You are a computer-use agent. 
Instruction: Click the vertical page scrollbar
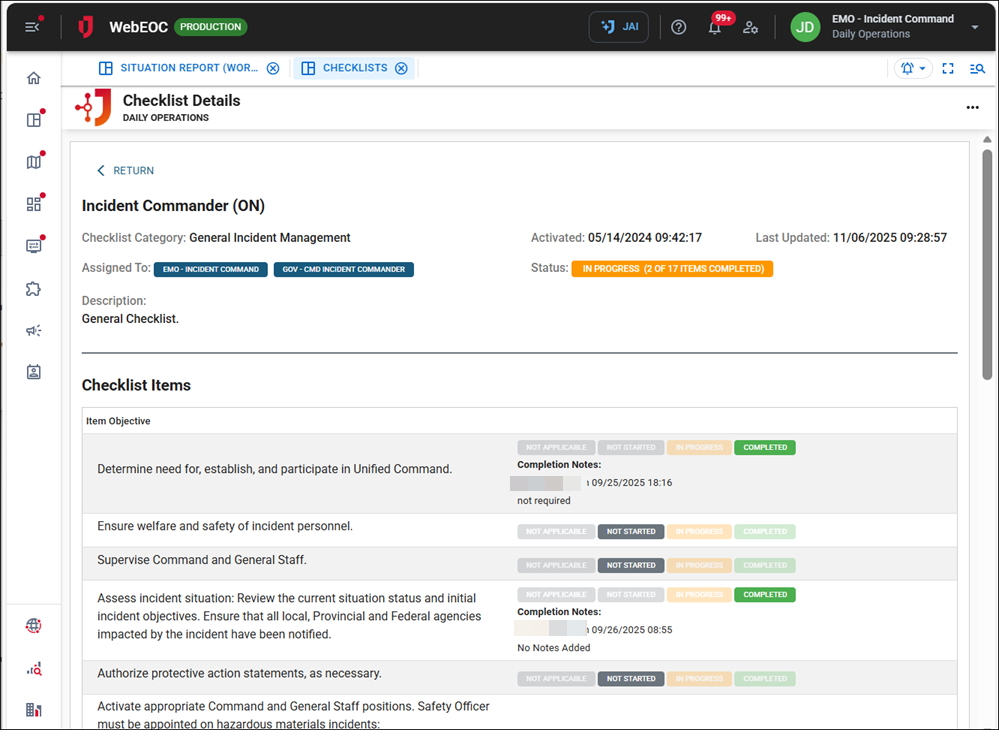click(987, 265)
